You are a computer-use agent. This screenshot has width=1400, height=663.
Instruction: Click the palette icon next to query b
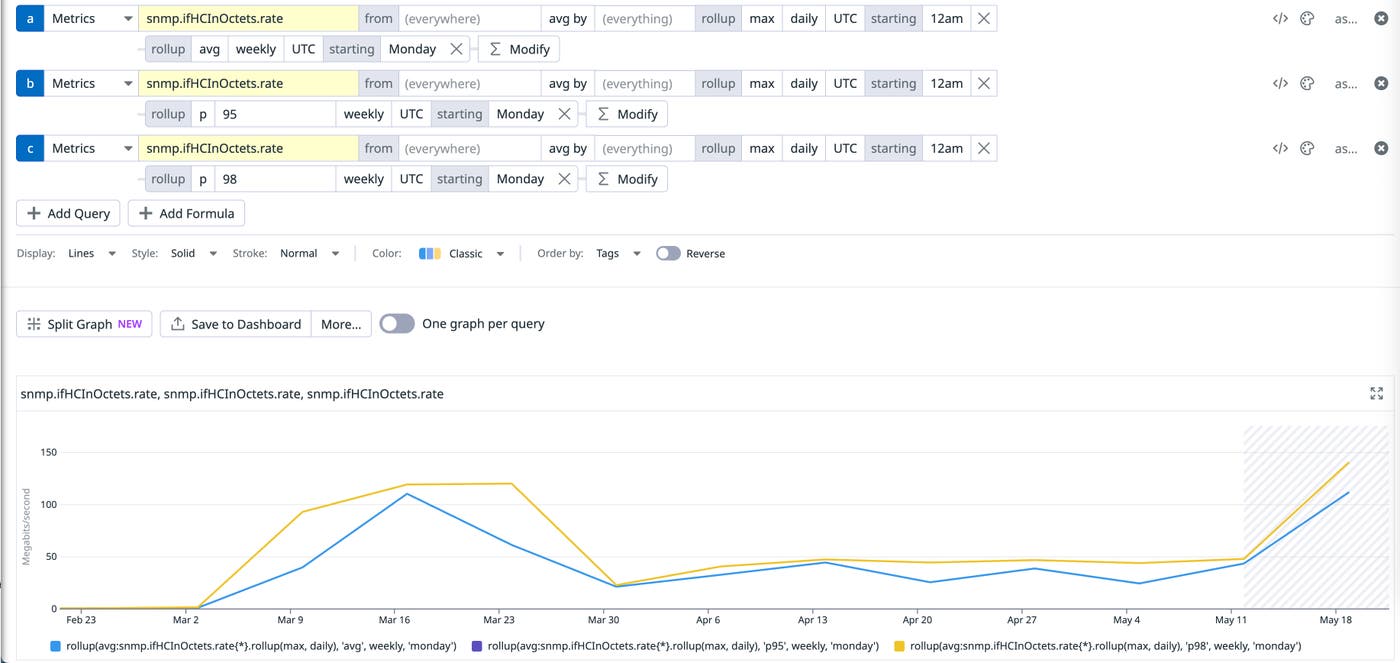1307,82
